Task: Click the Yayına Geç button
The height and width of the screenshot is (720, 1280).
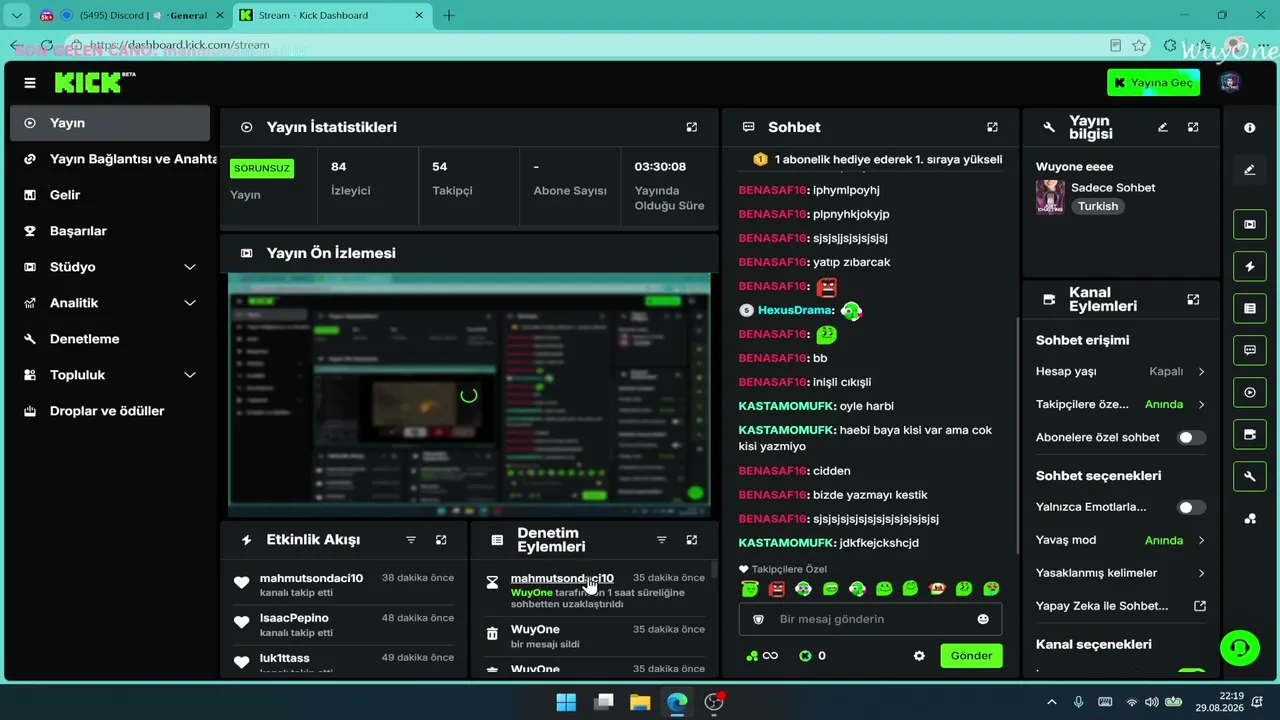Action: pos(1153,83)
